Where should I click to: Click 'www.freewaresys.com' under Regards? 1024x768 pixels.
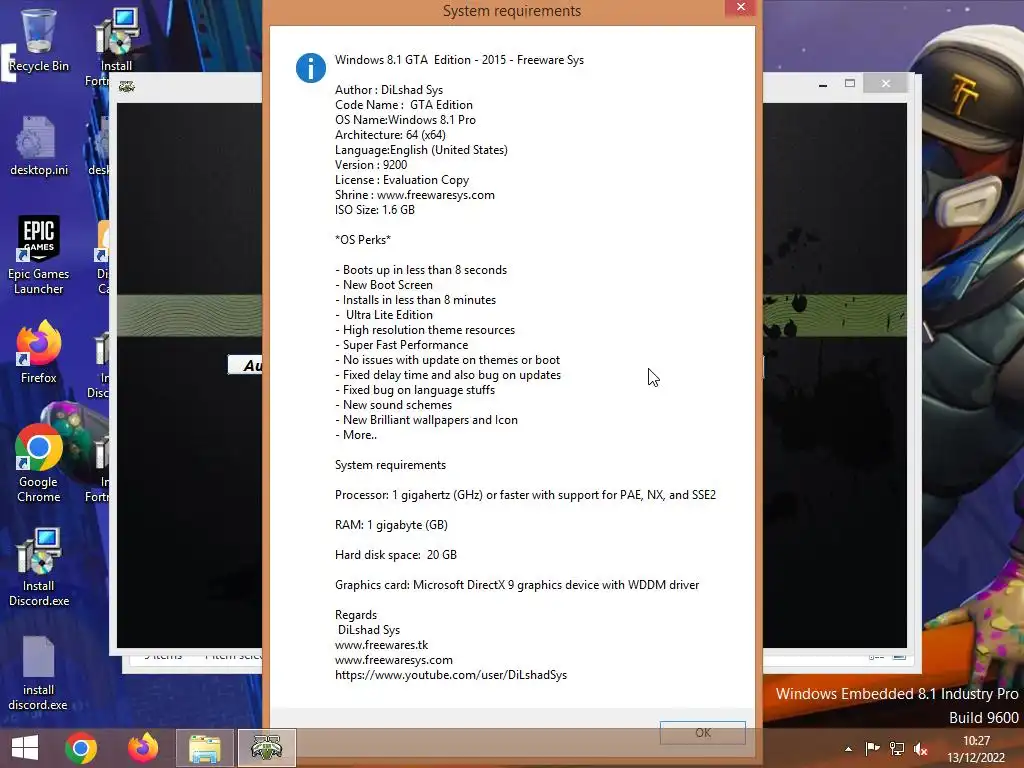tap(394, 660)
